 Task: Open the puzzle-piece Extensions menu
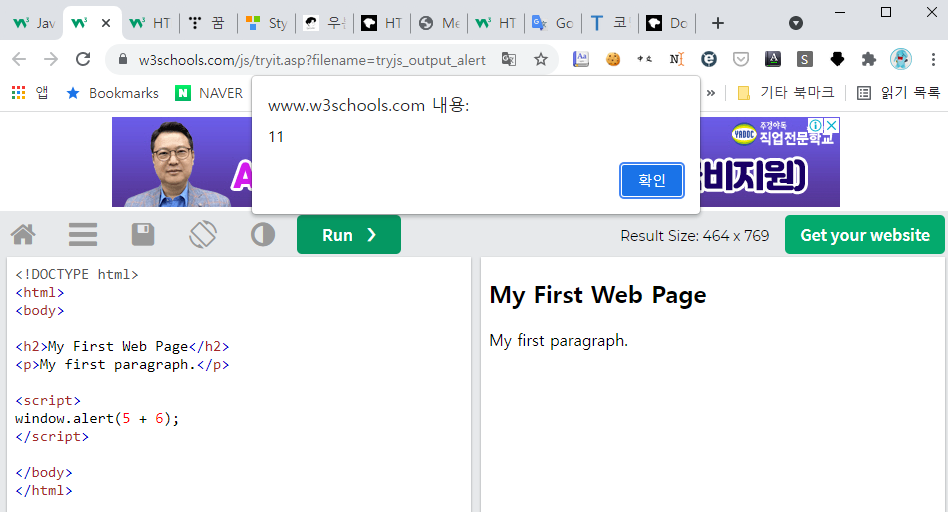[869, 59]
